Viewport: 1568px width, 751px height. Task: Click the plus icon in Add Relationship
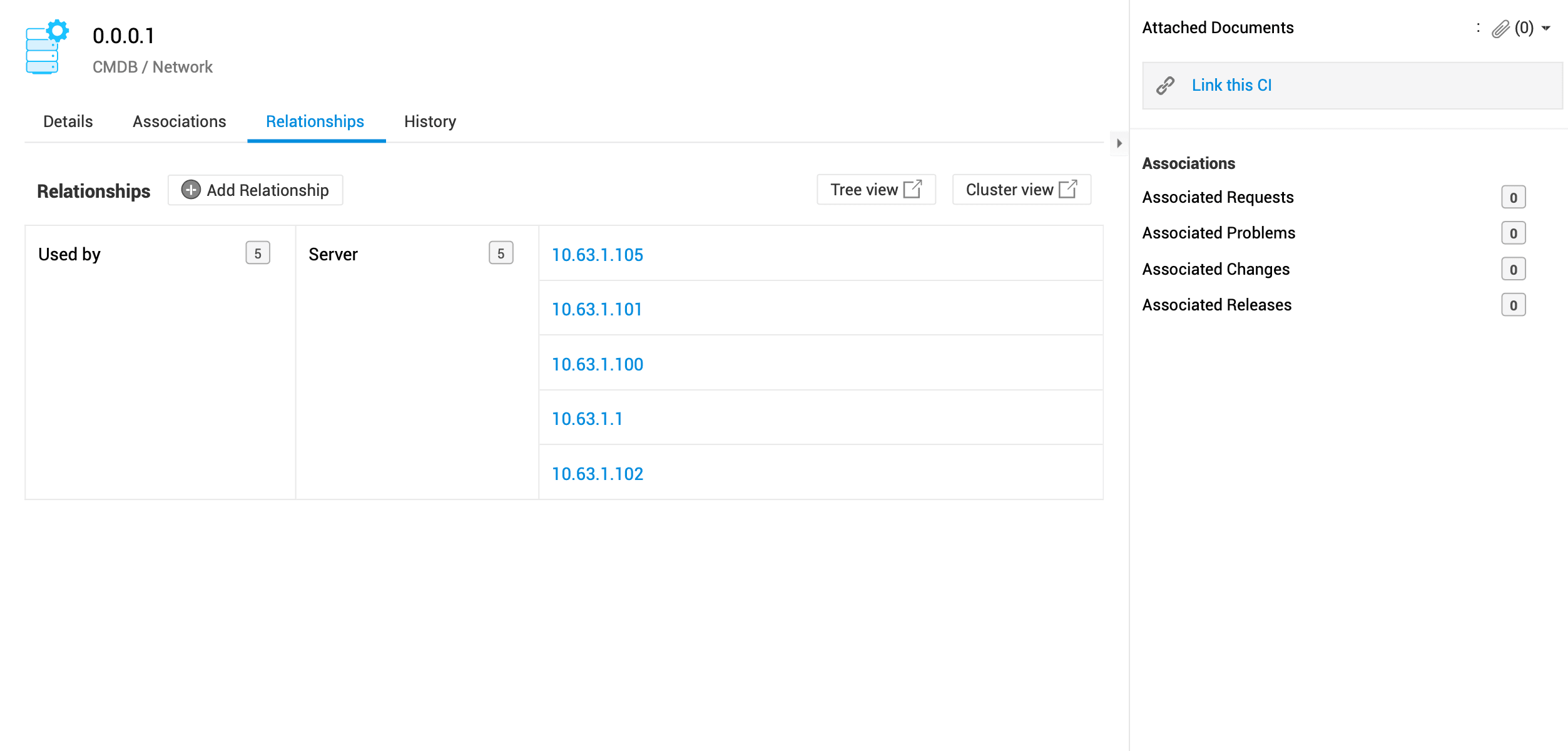(191, 190)
